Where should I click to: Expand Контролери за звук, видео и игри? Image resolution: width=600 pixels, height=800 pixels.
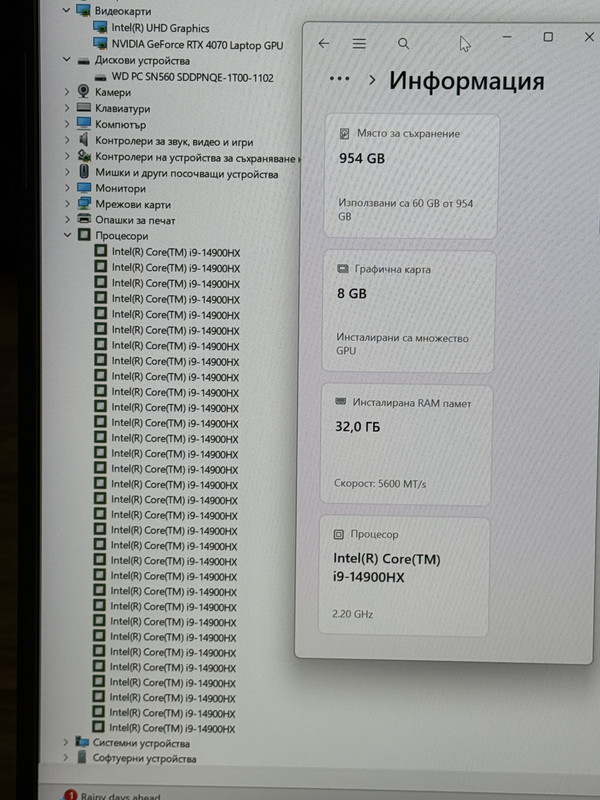coord(67,140)
